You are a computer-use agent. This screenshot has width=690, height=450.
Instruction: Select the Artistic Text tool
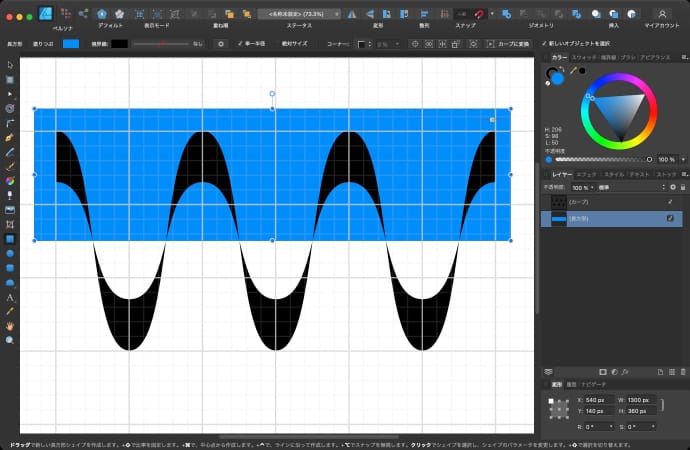(10, 297)
